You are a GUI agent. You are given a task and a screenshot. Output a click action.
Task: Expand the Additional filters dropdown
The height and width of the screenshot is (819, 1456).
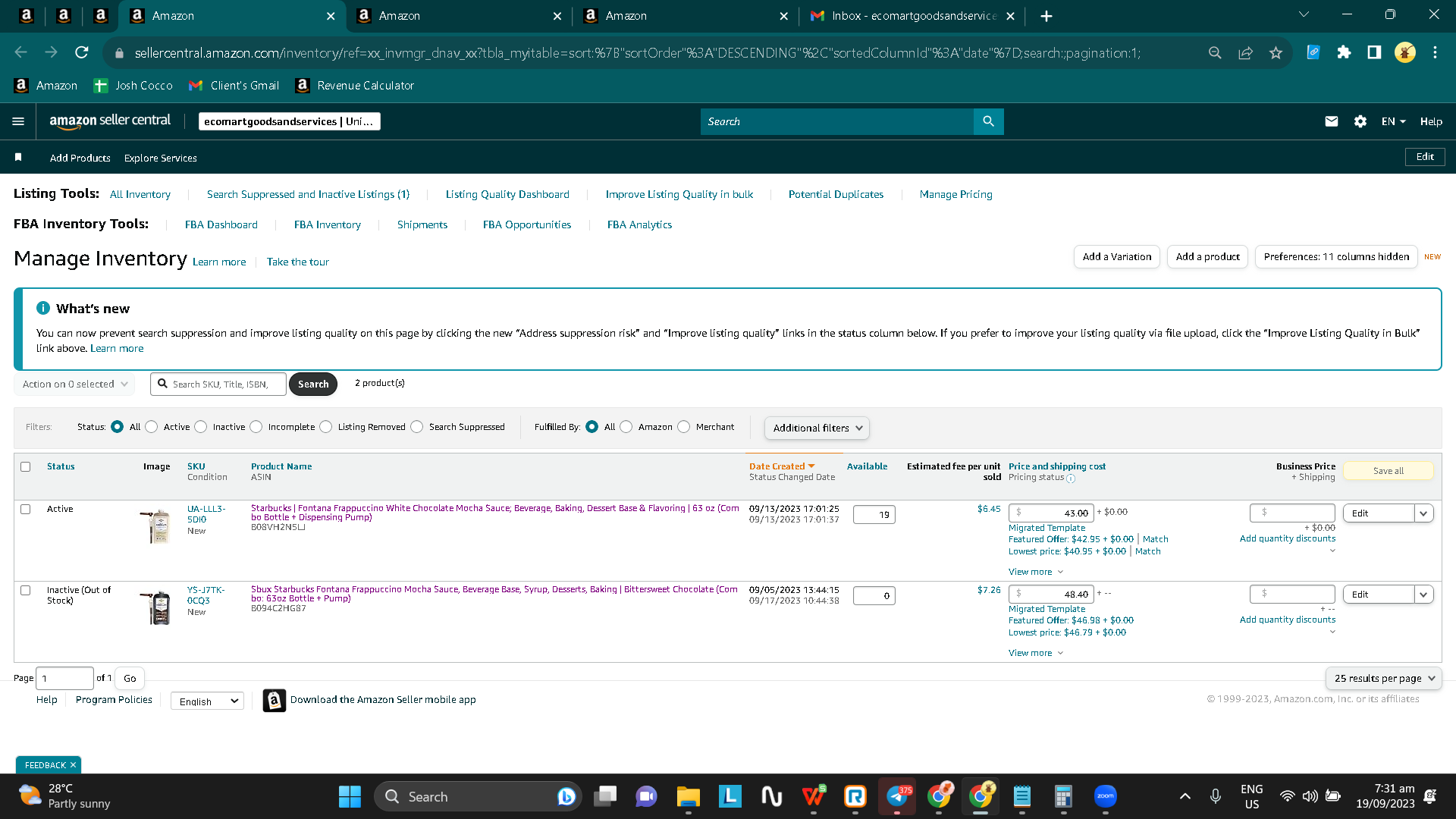click(x=817, y=428)
